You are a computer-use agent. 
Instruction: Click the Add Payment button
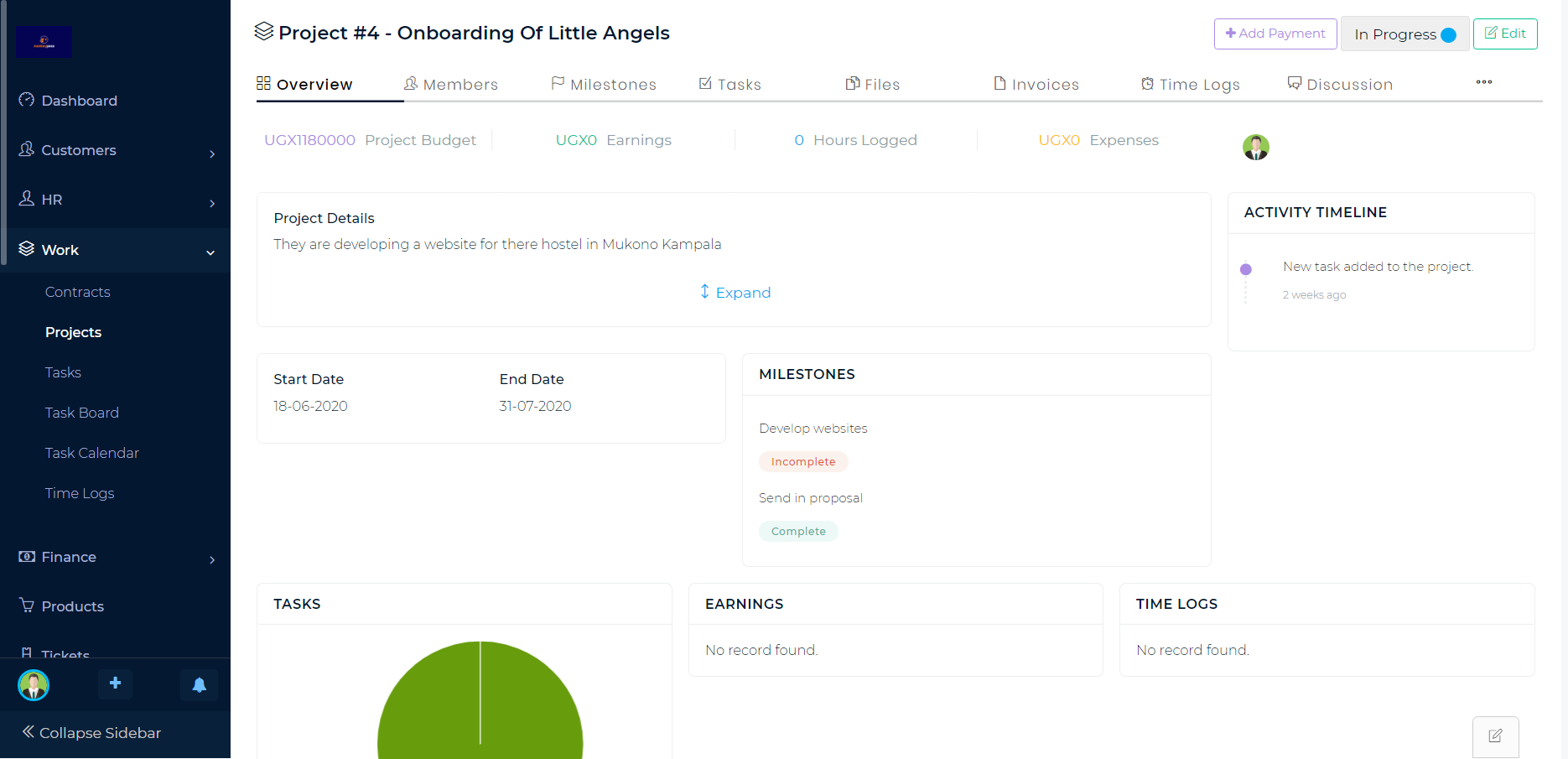click(x=1275, y=34)
